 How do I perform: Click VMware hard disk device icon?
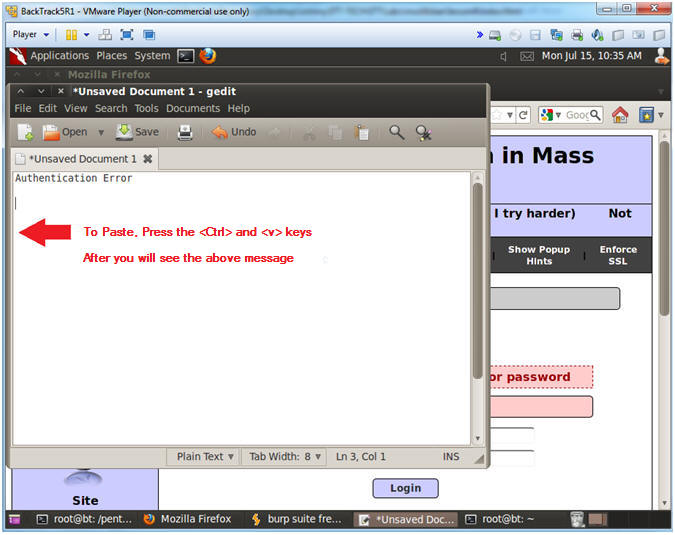click(x=495, y=35)
